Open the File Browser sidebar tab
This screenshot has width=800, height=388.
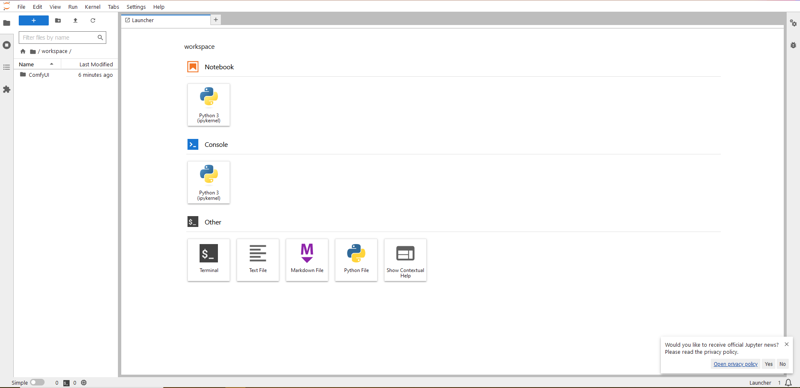(7, 23)
